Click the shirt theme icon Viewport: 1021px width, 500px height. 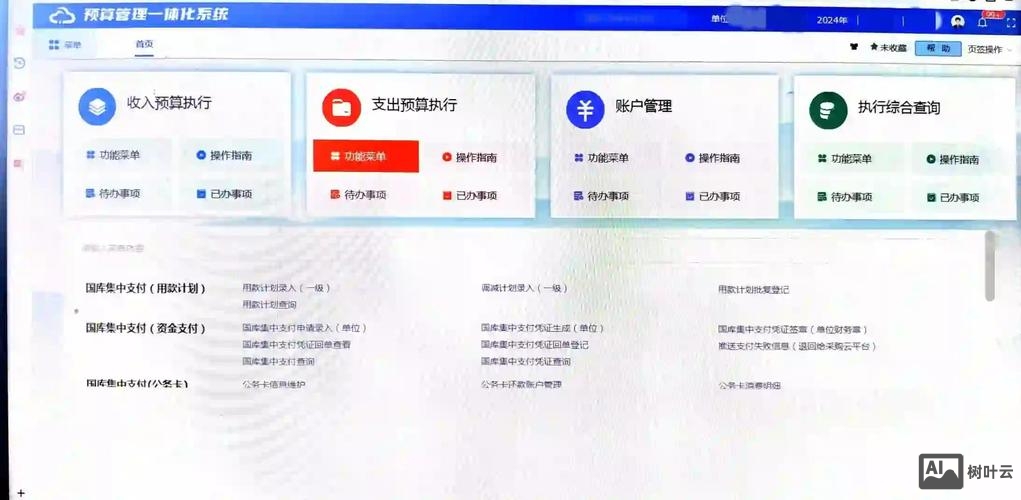(854, 48)
